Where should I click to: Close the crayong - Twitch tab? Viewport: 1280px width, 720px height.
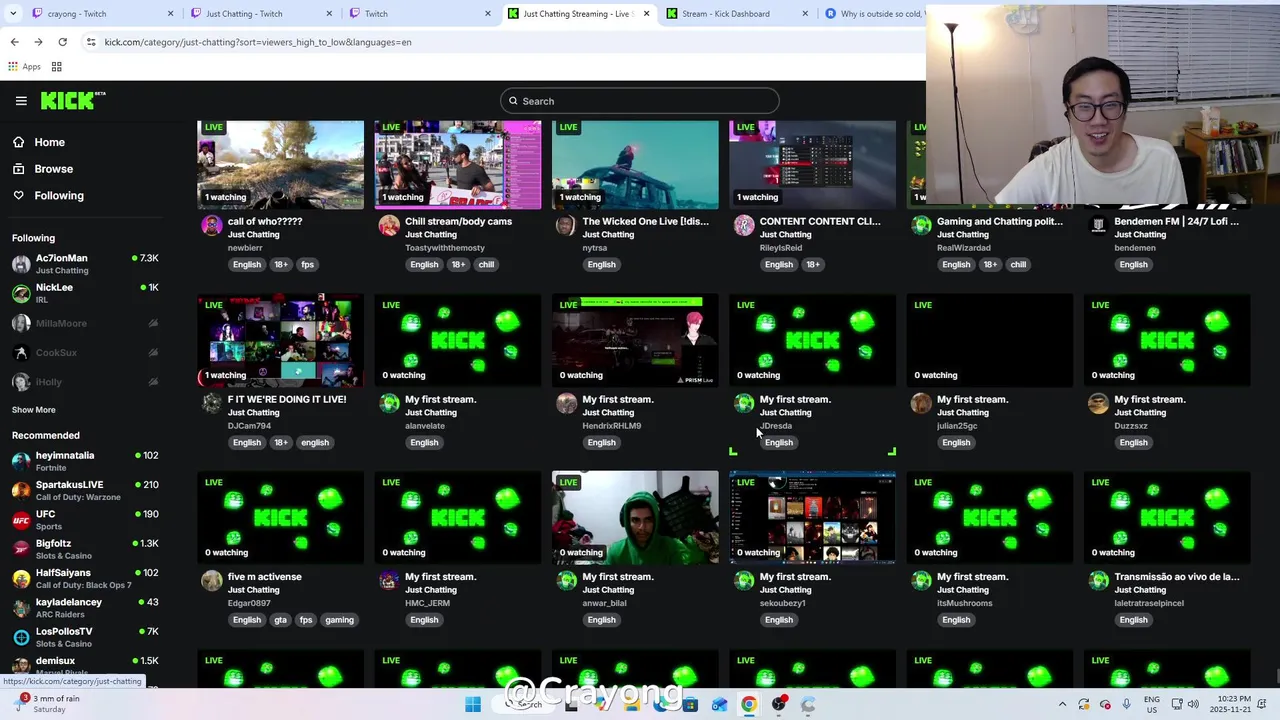point(170,14)
